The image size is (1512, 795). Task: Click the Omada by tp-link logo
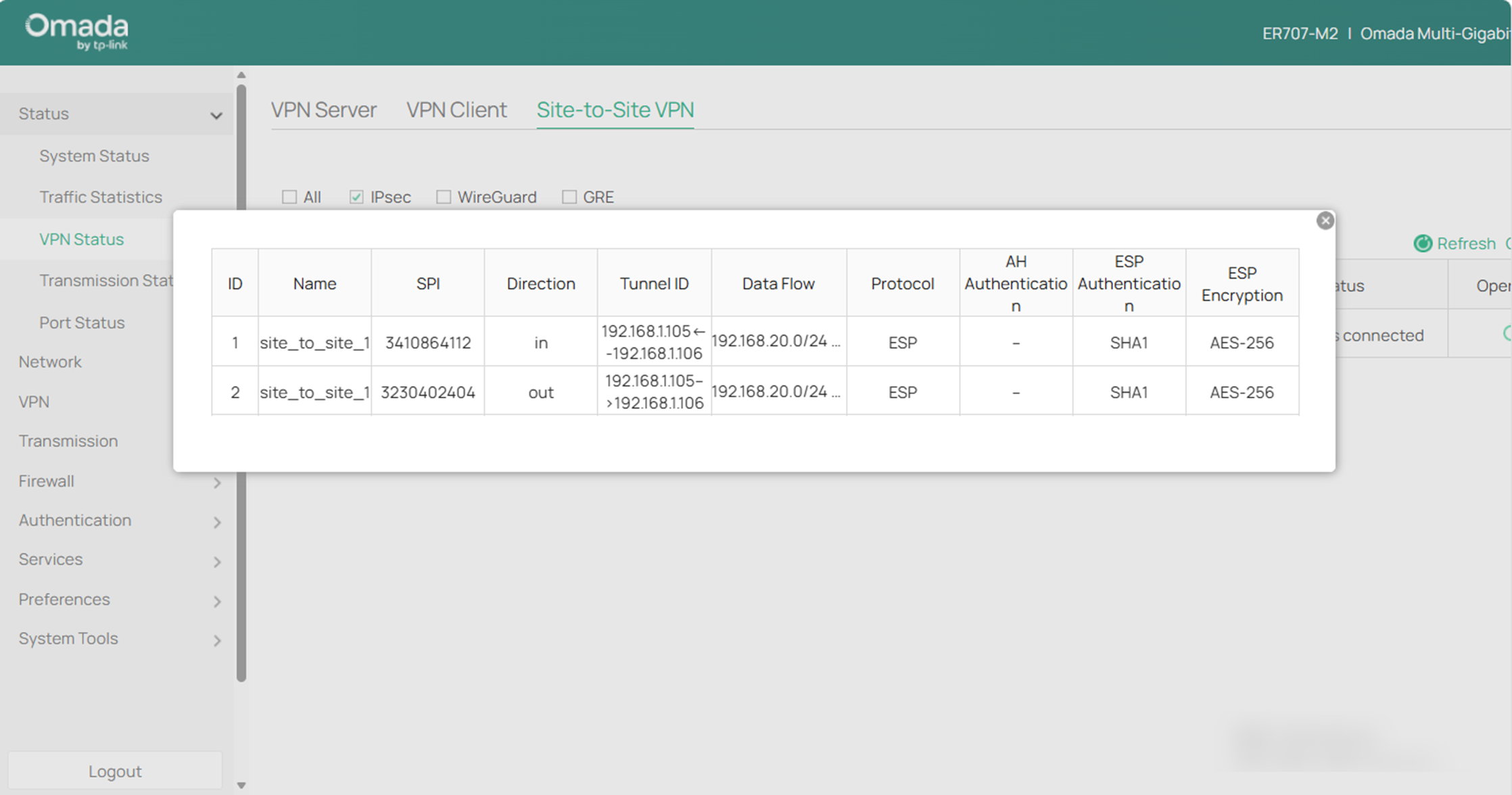pos(74,31)
